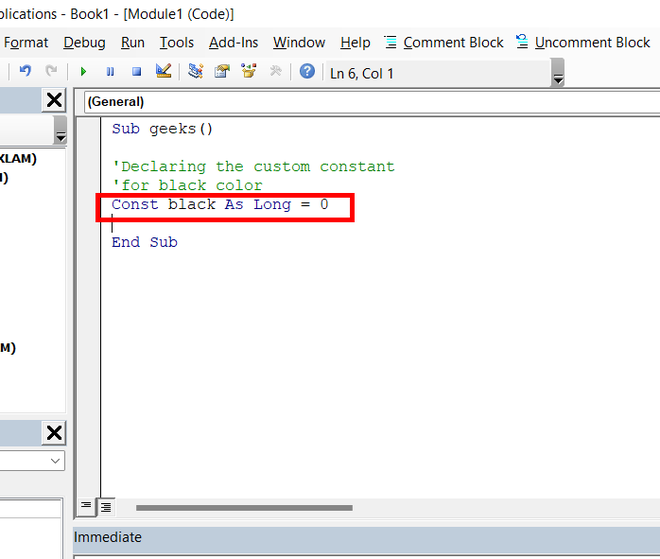Click the 'for black color' comment line
The image size is (660, 559).
point(187,186)
